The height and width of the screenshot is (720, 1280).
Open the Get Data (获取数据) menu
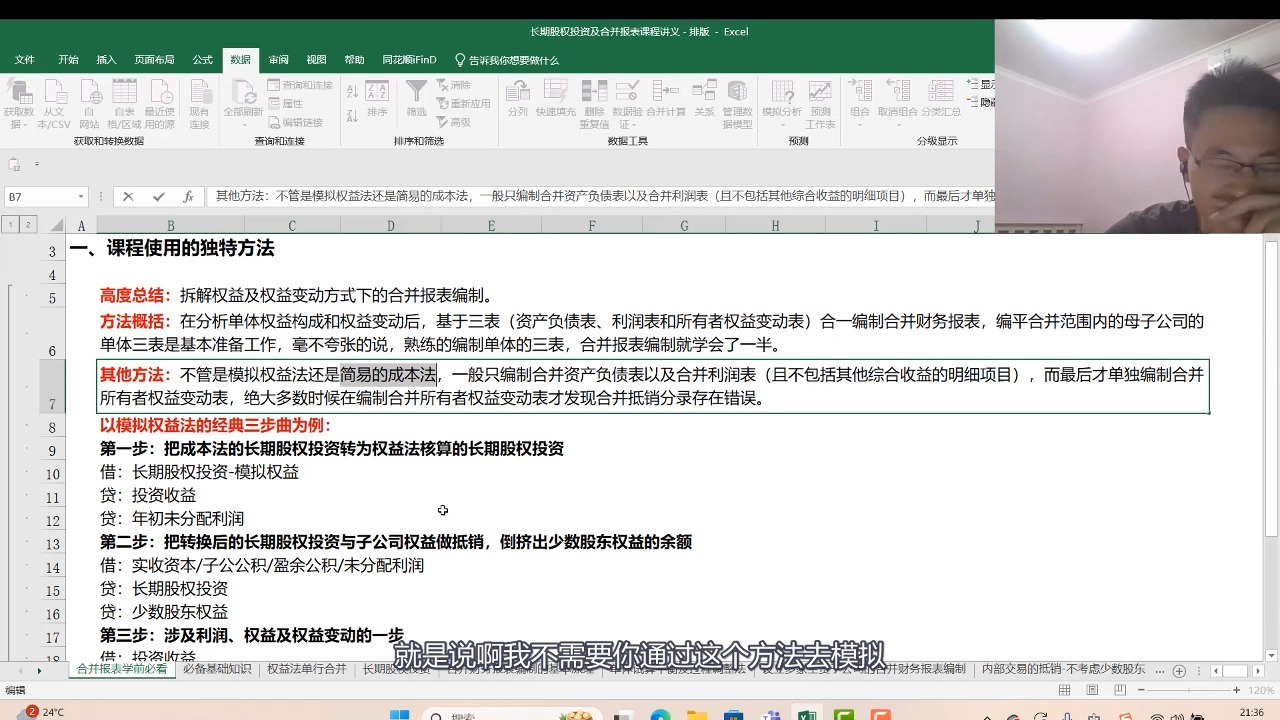18,104
